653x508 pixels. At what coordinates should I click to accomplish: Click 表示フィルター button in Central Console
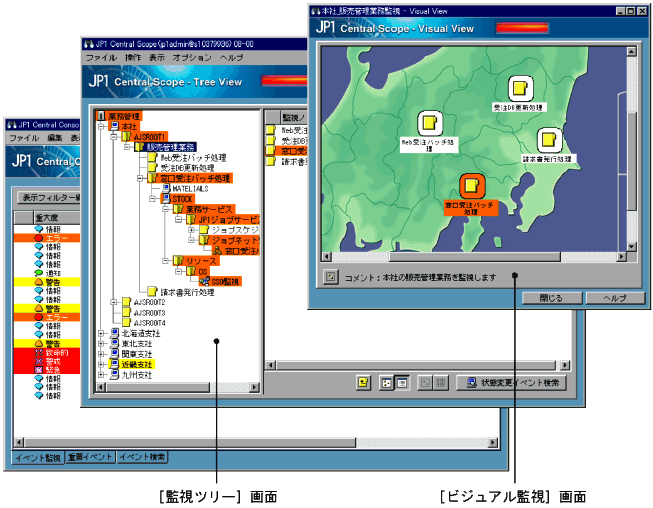click(x=49, y=198)
